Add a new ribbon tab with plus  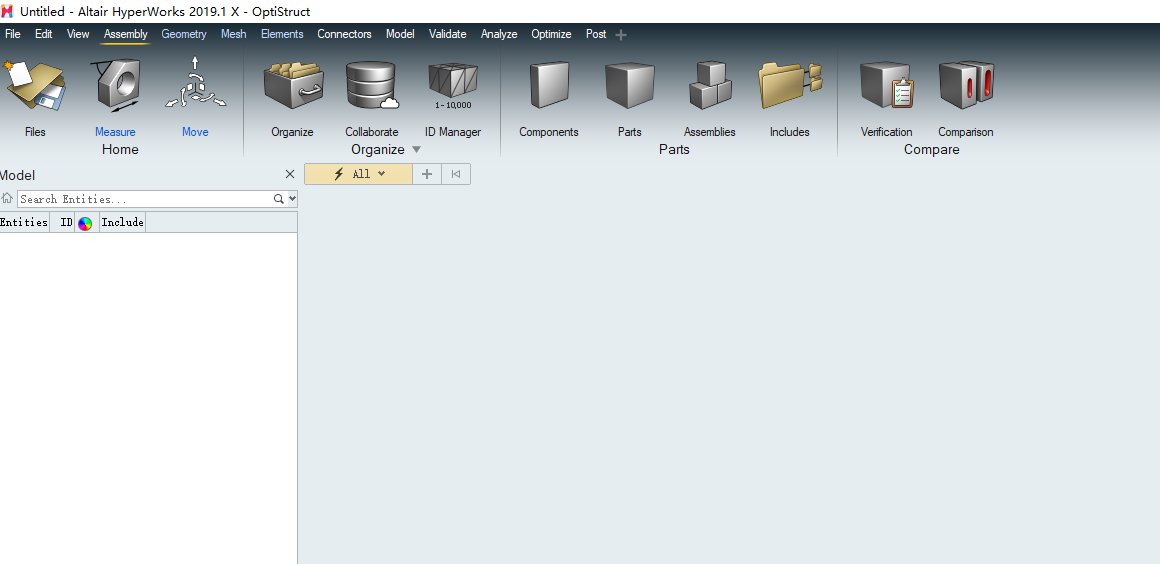(621, 35)
